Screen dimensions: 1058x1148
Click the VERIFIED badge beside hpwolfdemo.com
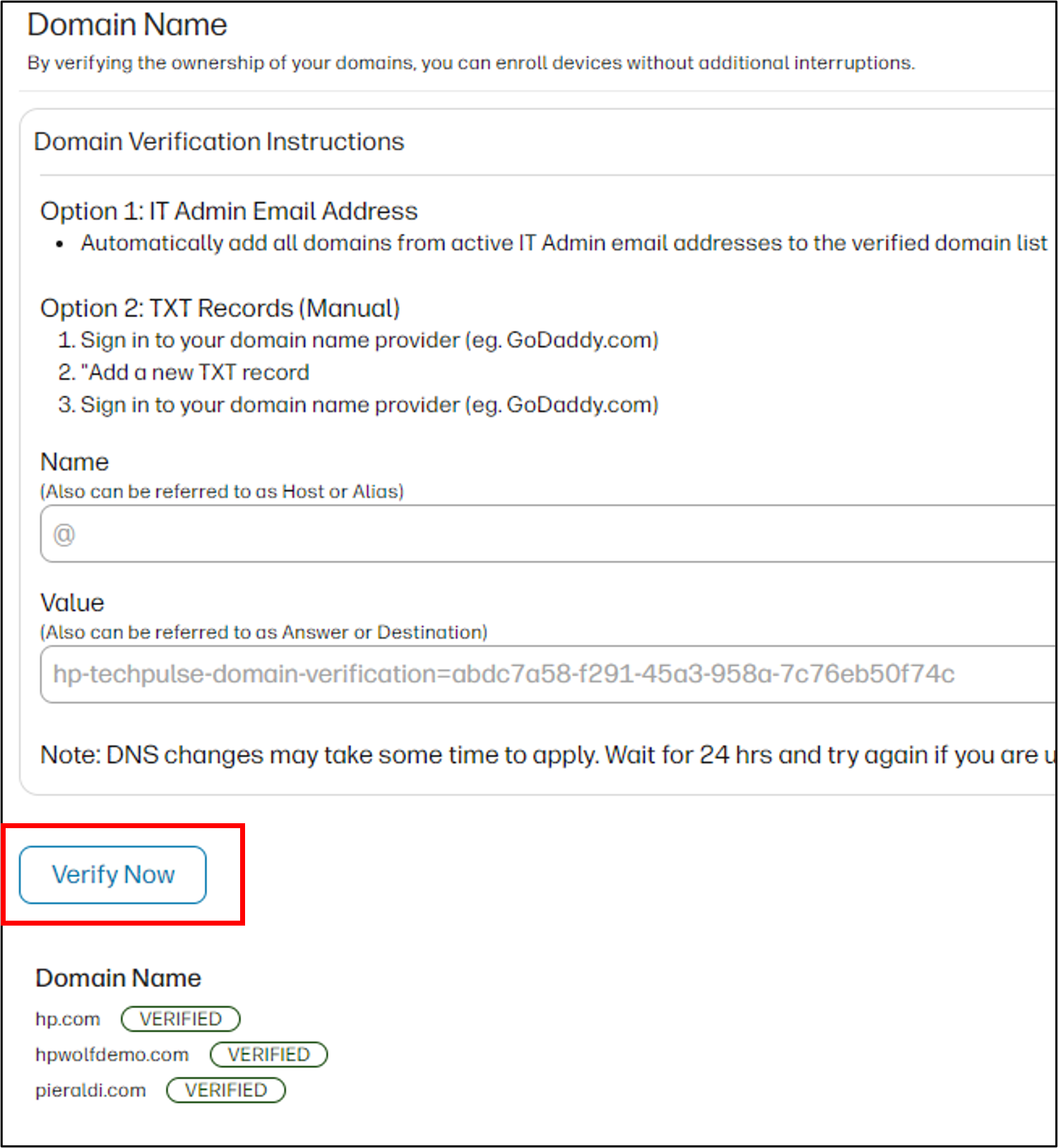[269, 1054]
